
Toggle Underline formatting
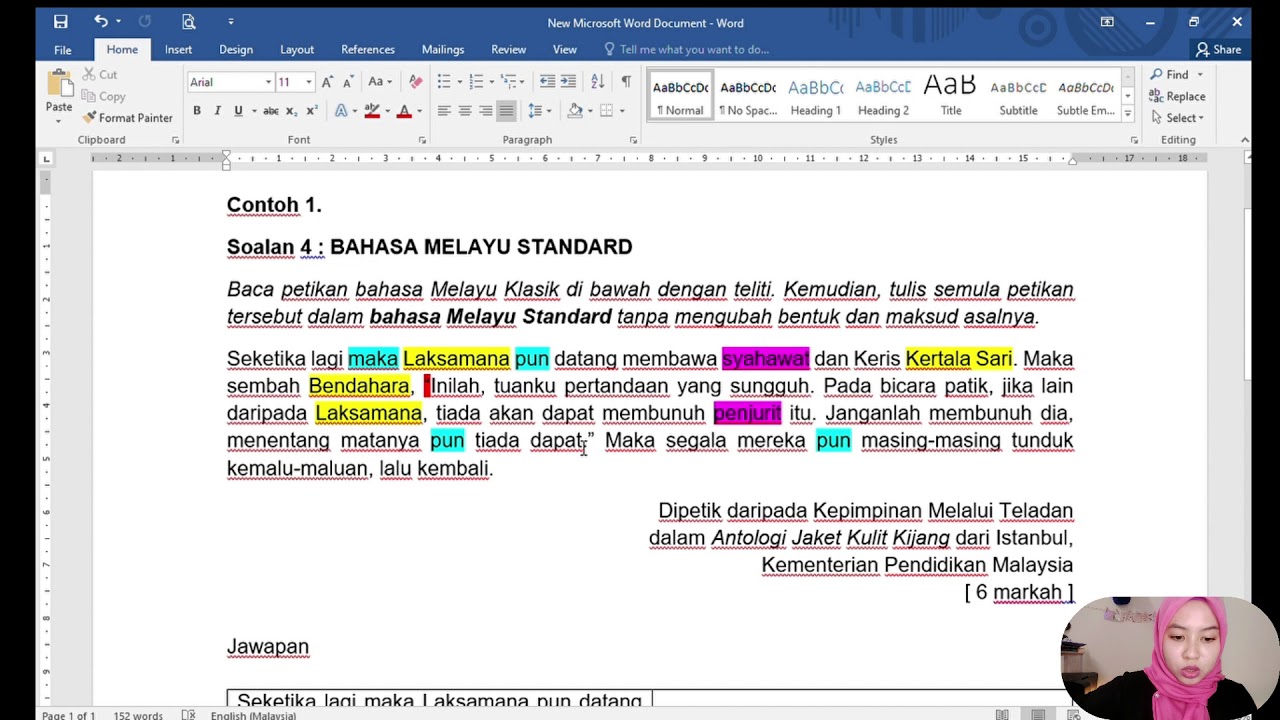[x=238, y=111]
